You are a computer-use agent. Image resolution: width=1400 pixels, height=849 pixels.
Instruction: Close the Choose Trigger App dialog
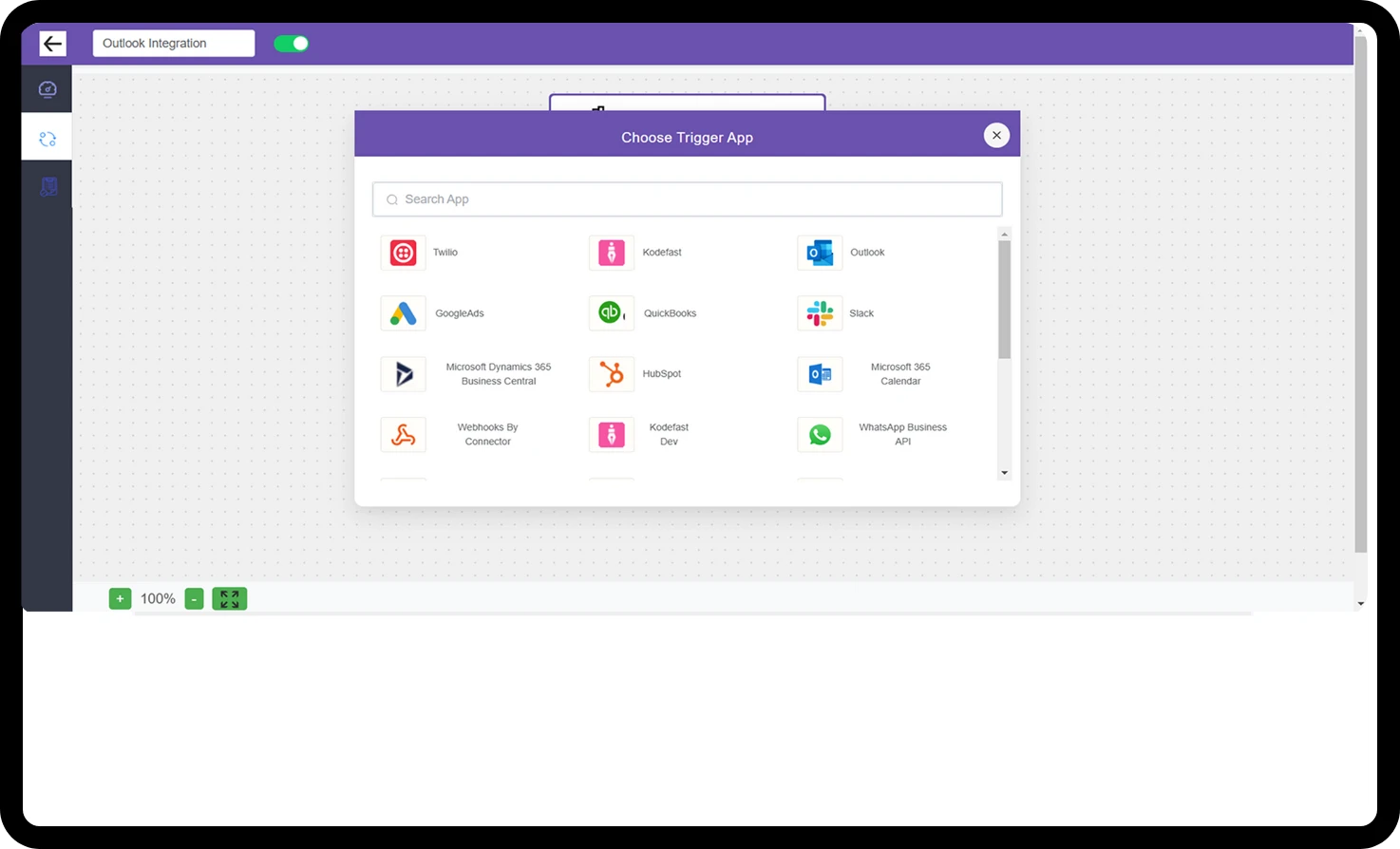[996, 136]
